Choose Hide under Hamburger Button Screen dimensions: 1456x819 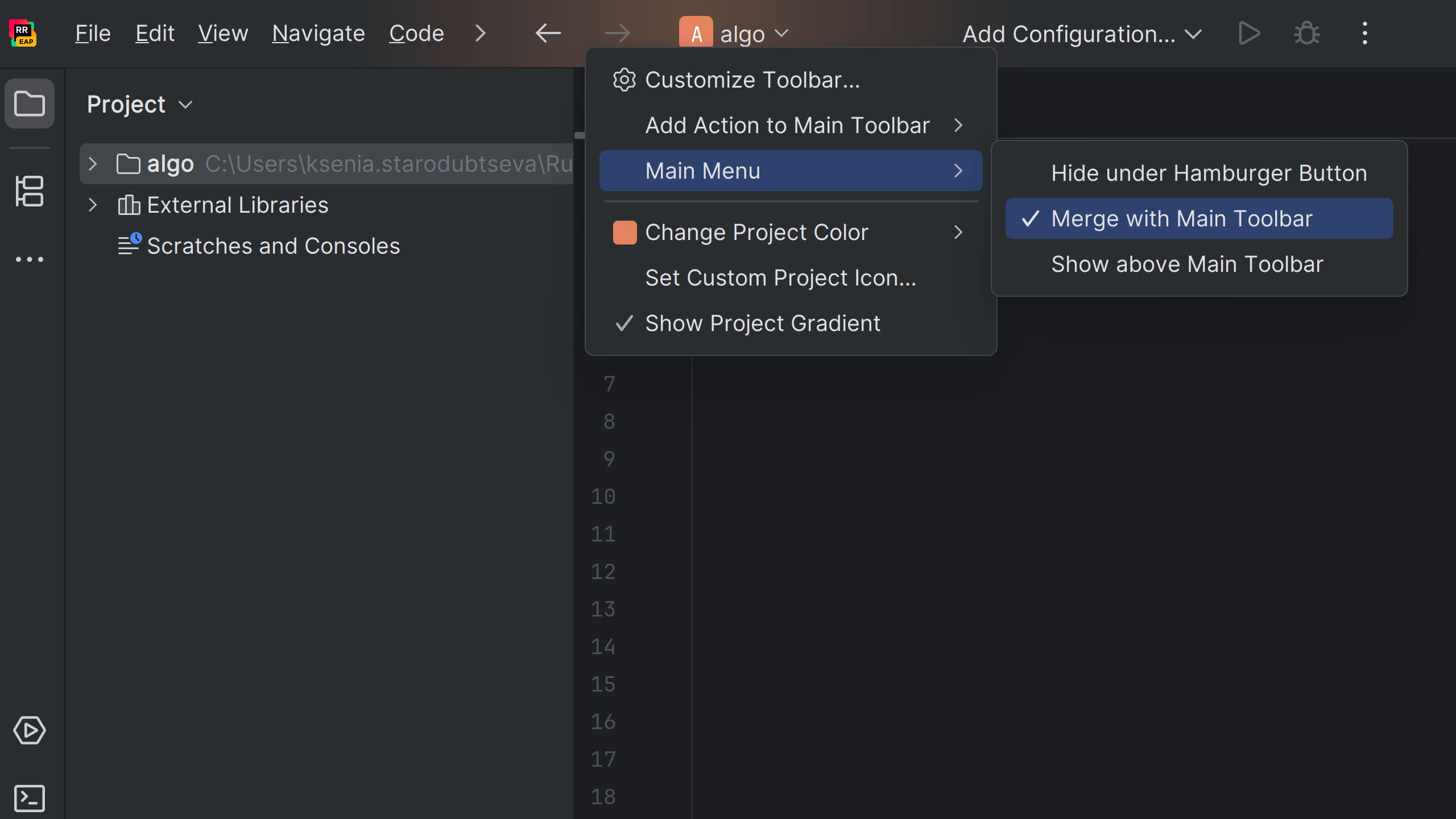1209,173
